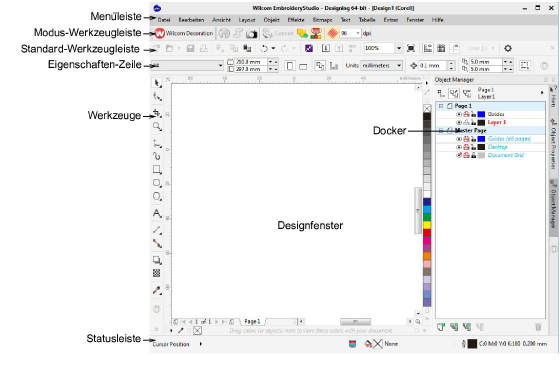
Task: Select the Ellipse tool
Action: click(x=156, y=183)
